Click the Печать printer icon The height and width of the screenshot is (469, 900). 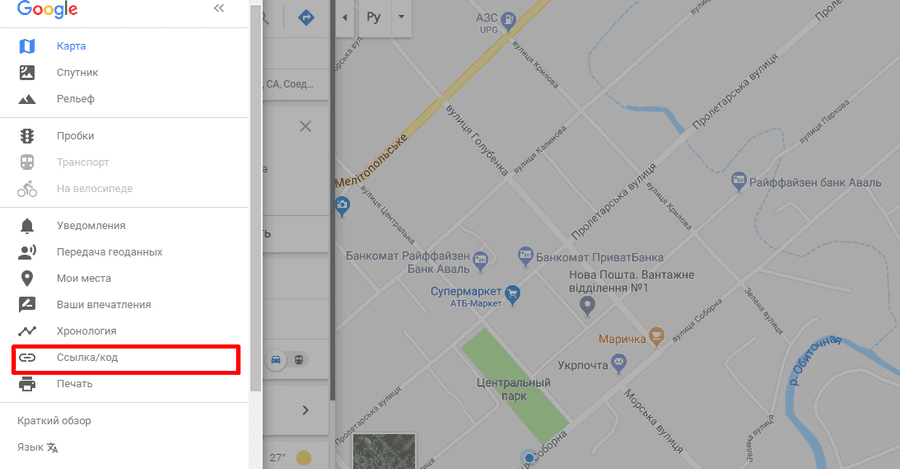27,383
